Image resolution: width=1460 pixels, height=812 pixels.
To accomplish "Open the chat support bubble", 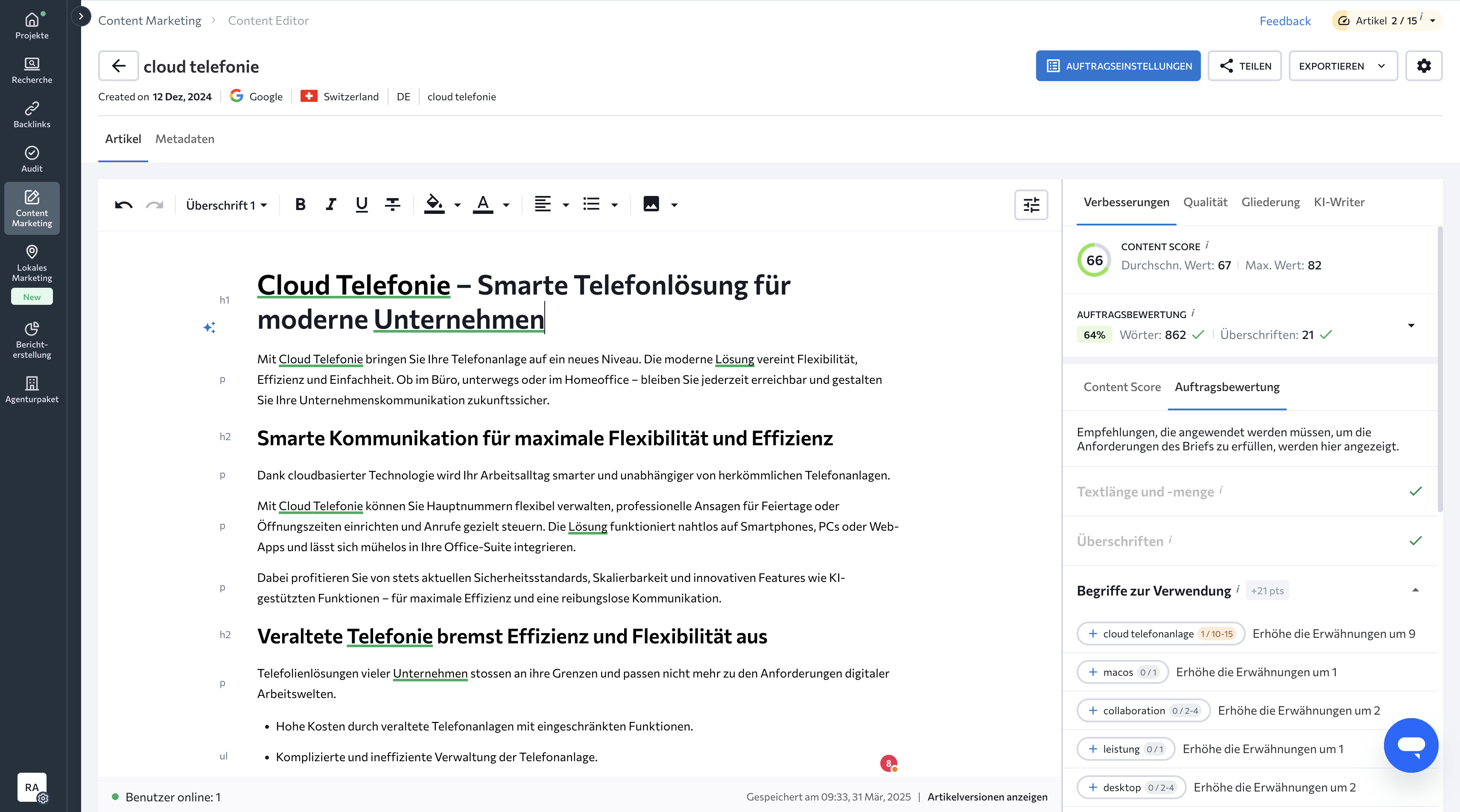I will click(x=1410, y=745).
